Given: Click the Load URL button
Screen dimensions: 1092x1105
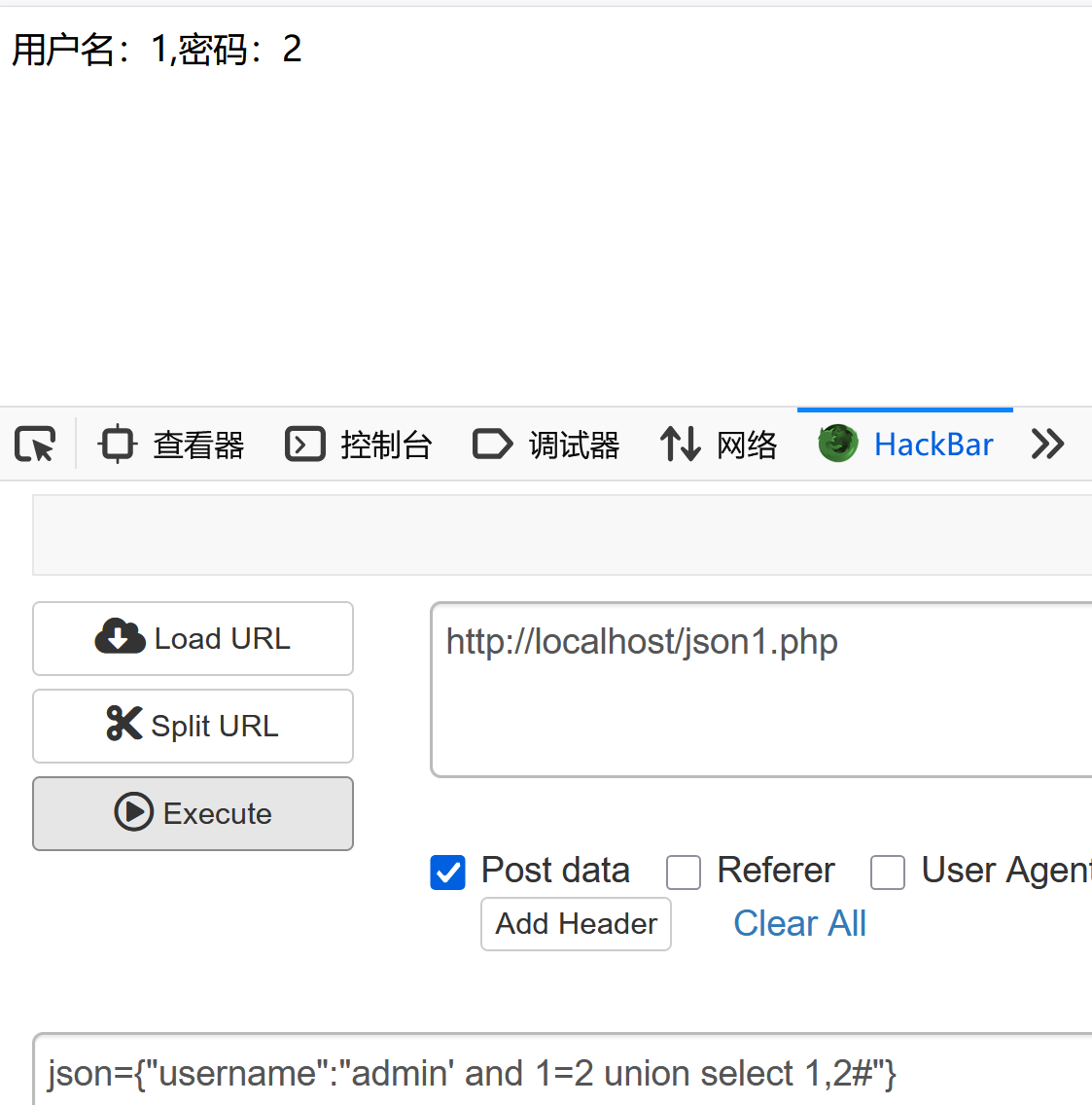Looking at the screenshot, I should click(x=194, y=638).
